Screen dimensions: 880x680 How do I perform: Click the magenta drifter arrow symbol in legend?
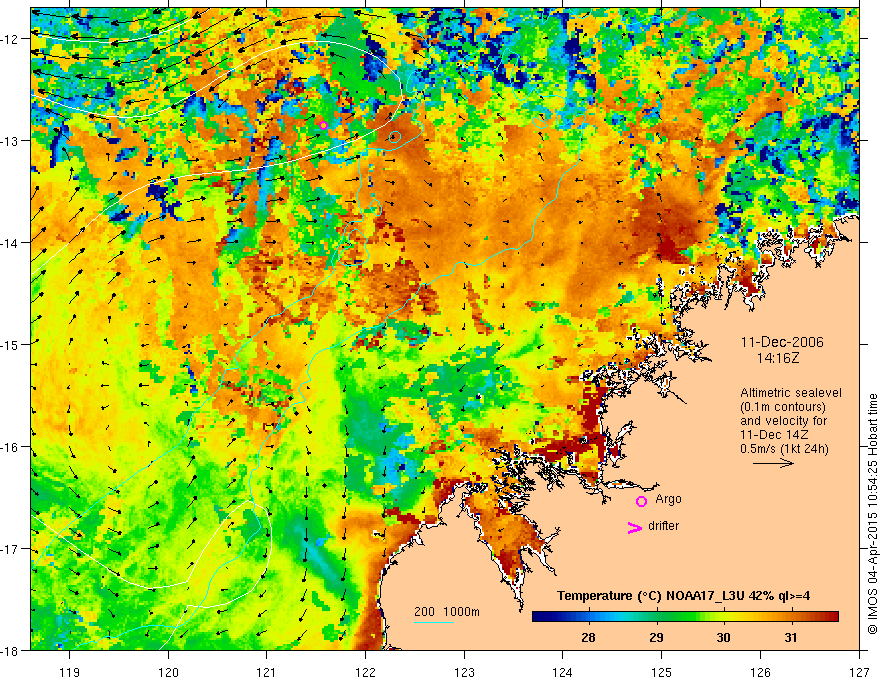pos(634,527)
